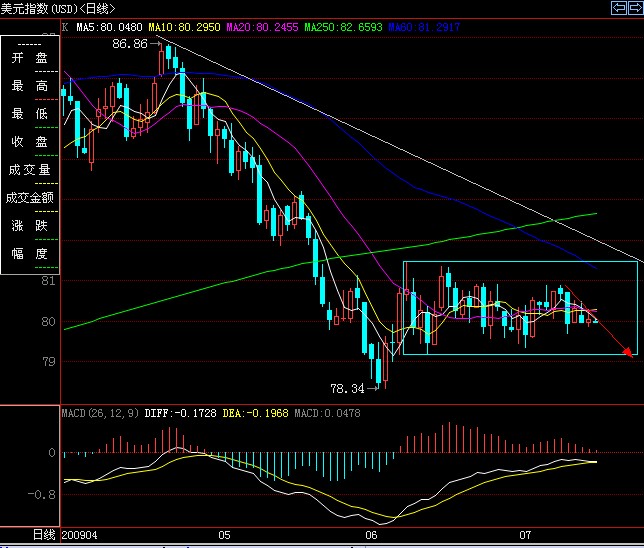Click the 最低 row in info panel

pyautogui.click(x=30, y=113)
